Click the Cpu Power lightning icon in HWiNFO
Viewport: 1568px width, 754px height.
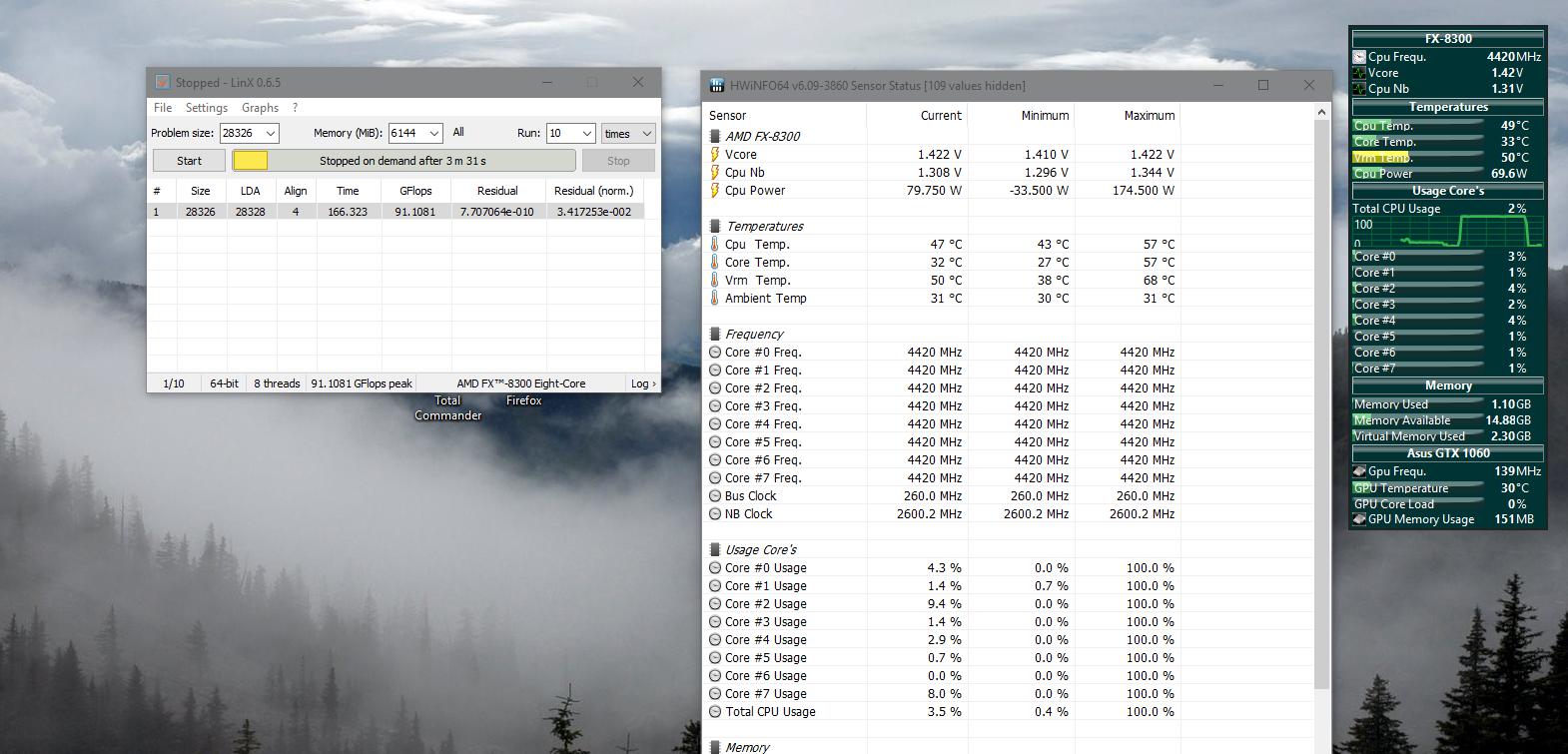pyautogui.click(x=715, y=191)
